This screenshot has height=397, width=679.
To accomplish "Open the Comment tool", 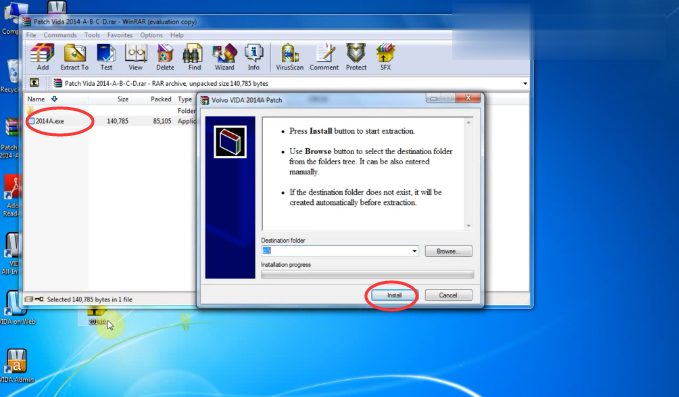I will 324,57.
